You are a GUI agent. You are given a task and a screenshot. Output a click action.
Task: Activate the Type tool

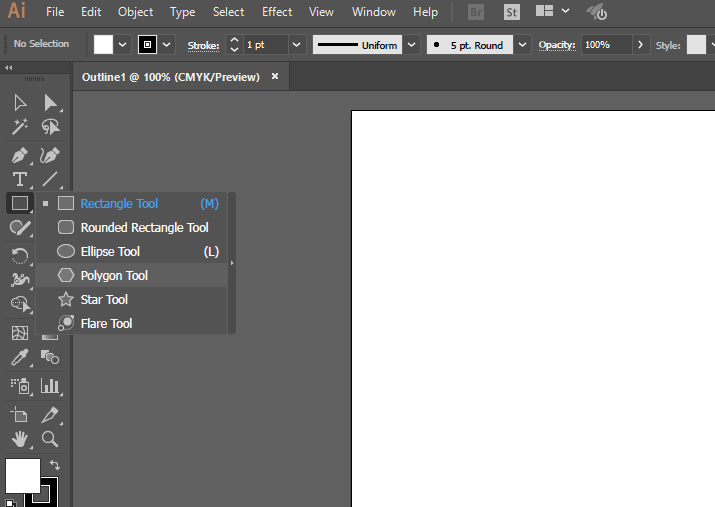tap(19, 180)
